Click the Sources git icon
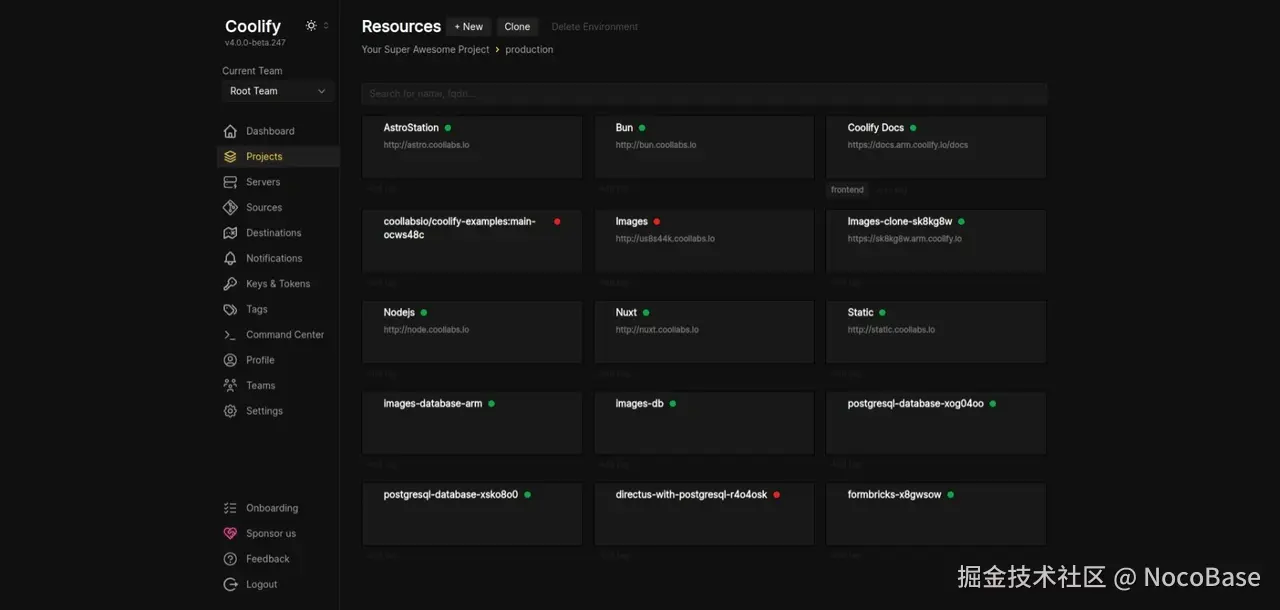This screenshot has height=610, width=1280. (x=230, y=208)
